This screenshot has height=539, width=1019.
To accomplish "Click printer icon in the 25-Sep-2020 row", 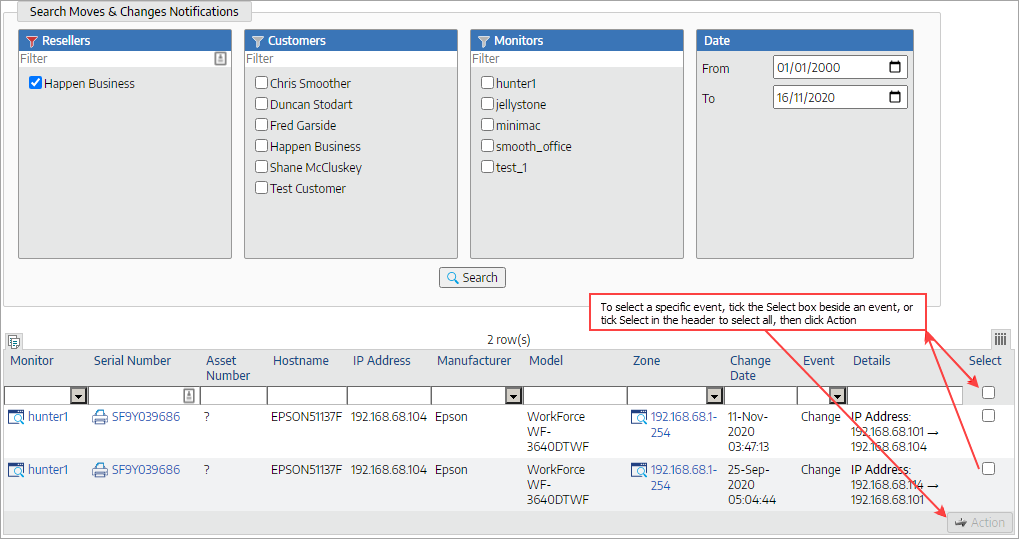I will coord(99,470).
